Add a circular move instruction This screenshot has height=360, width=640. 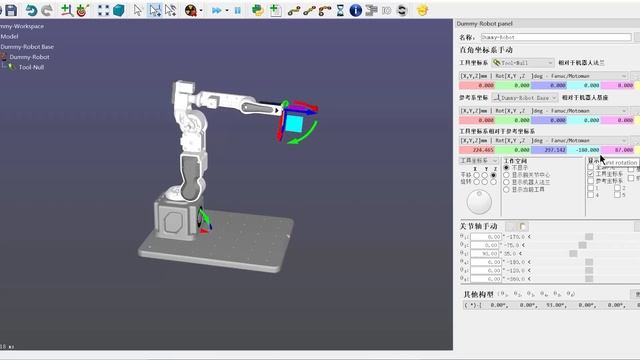tap(325, 11)
